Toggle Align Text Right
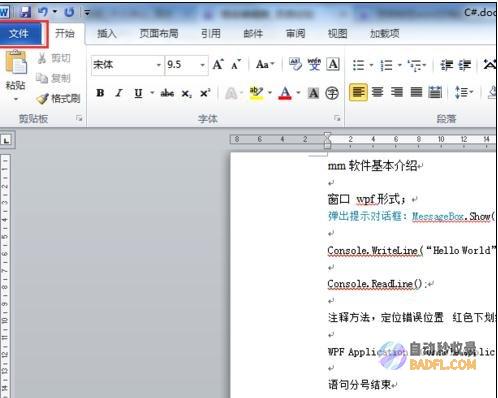 coord(397,92)
